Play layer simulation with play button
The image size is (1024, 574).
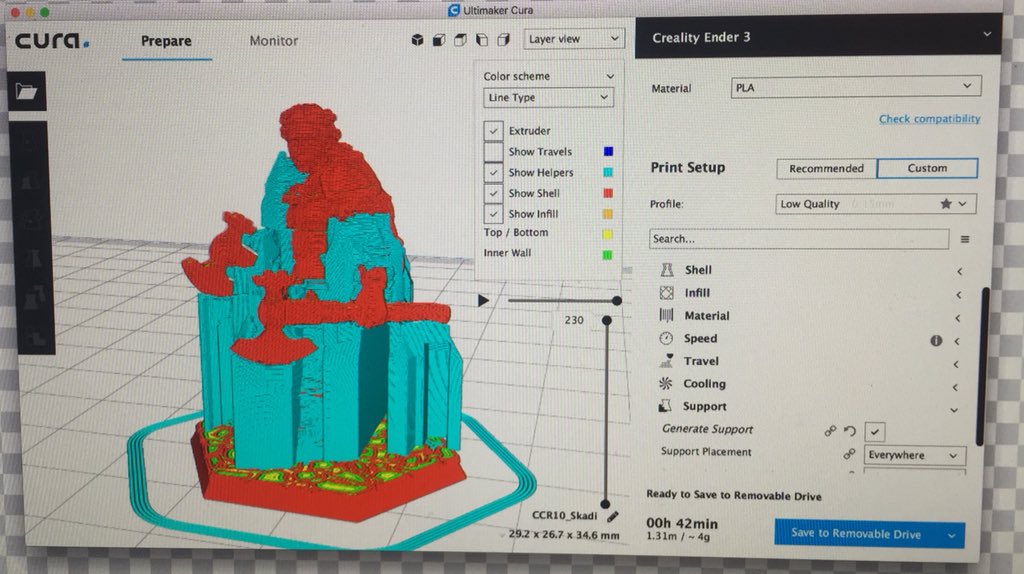pyautogui.click(x=483, y=300)
